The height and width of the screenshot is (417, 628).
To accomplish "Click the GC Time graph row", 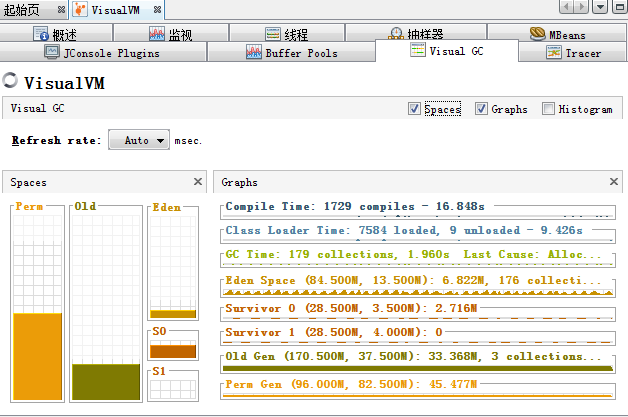I will [417, 258].
